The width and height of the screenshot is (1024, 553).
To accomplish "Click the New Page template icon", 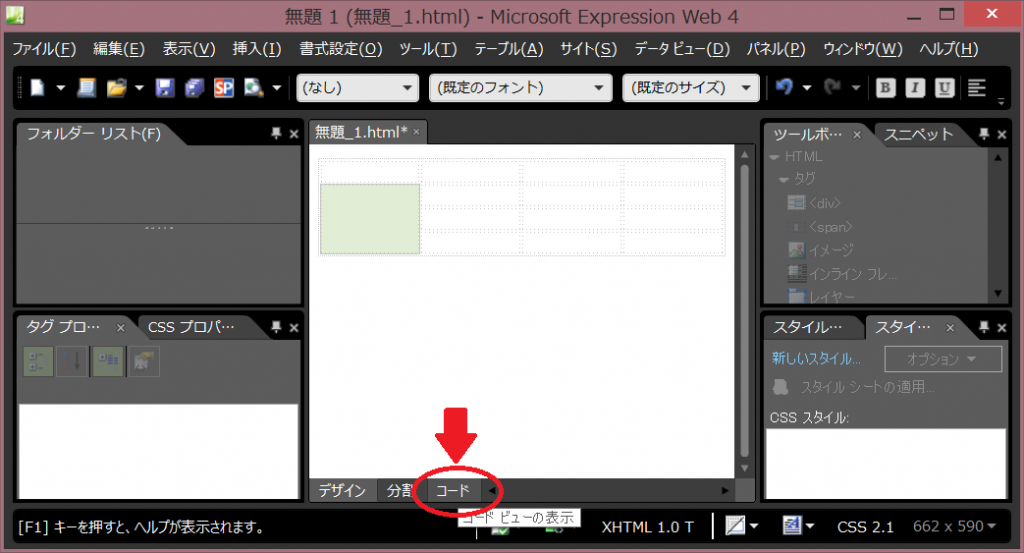I will click(87, 87).
